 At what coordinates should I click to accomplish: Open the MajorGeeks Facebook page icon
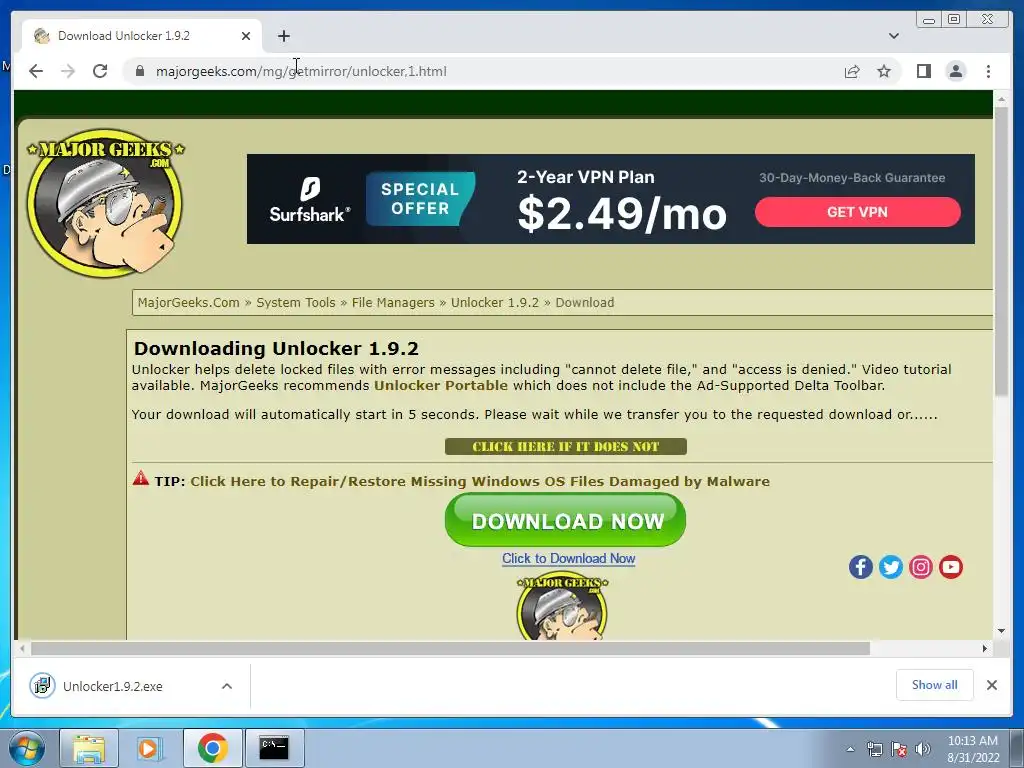pyautogui.click(x=861, y=567)
